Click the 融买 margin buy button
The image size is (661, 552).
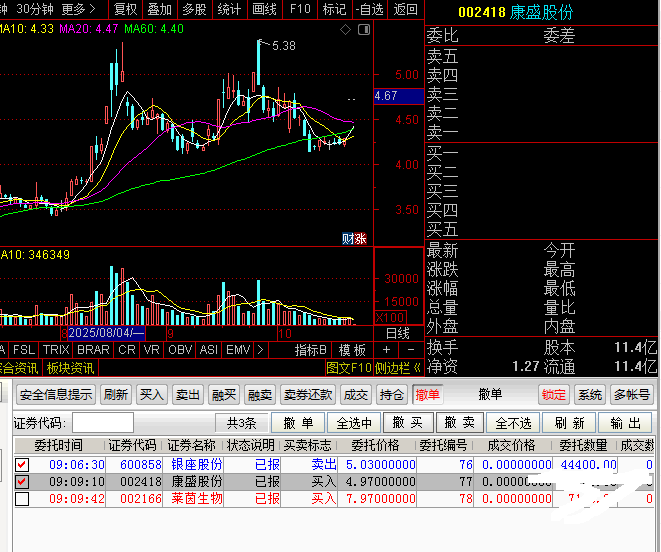pyautogui.click(x=223, y=395)
